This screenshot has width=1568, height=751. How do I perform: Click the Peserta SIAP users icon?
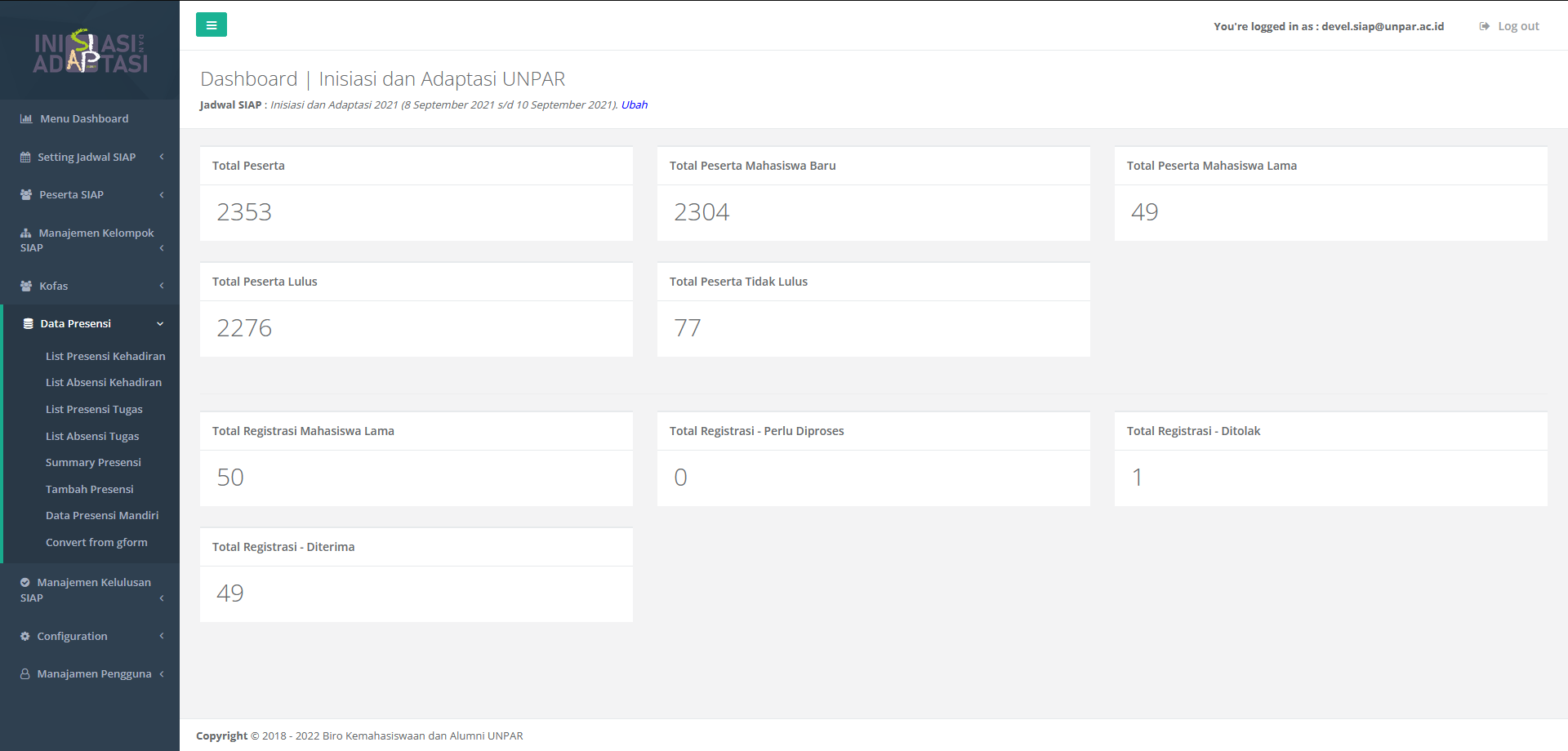26,195
